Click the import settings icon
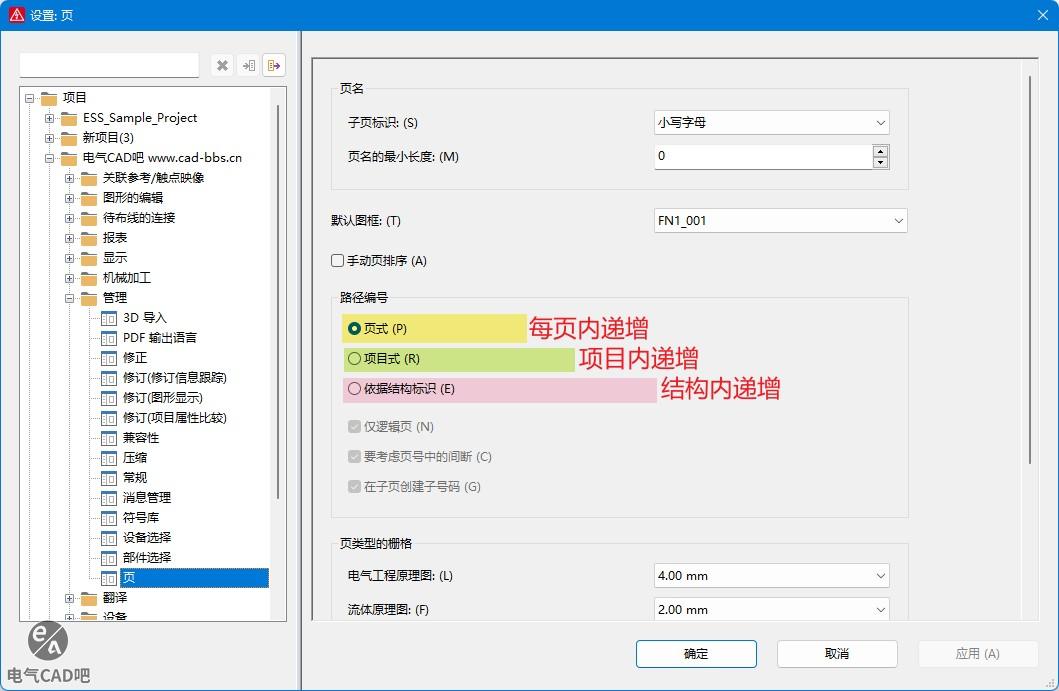 pyautogui.click(x=249, y=66)
